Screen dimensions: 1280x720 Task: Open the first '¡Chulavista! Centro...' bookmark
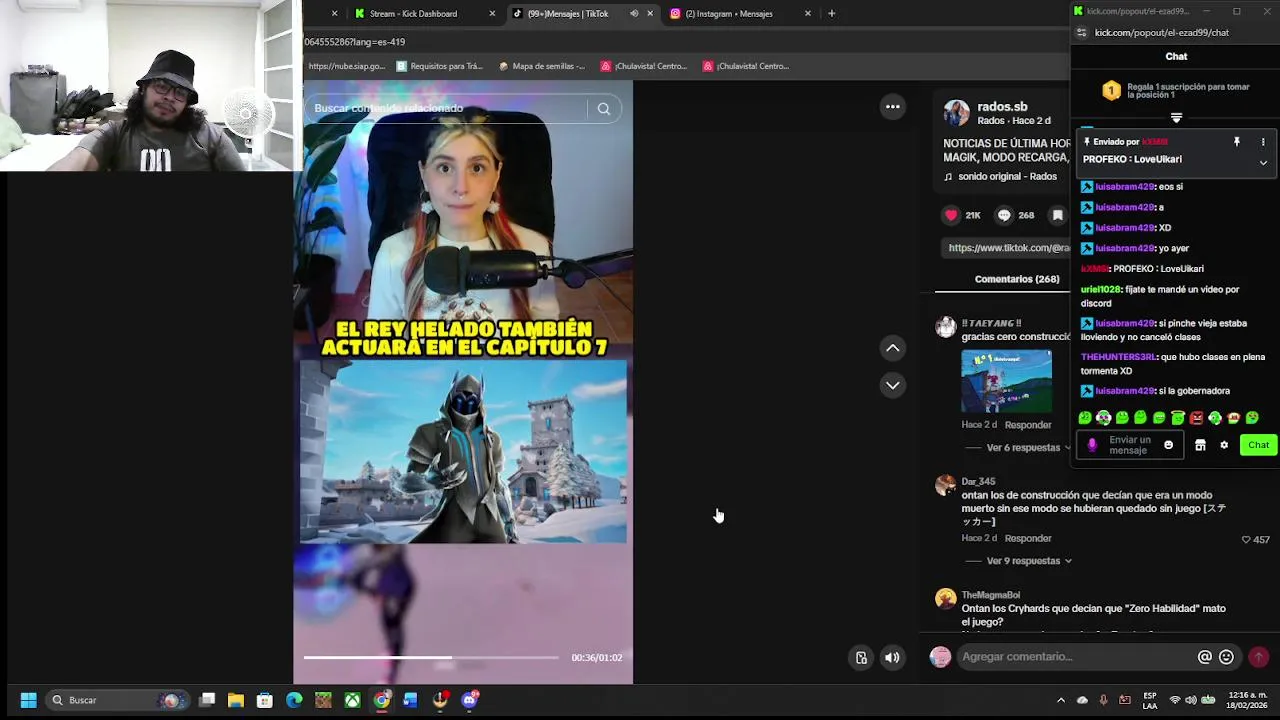(645, 66)
